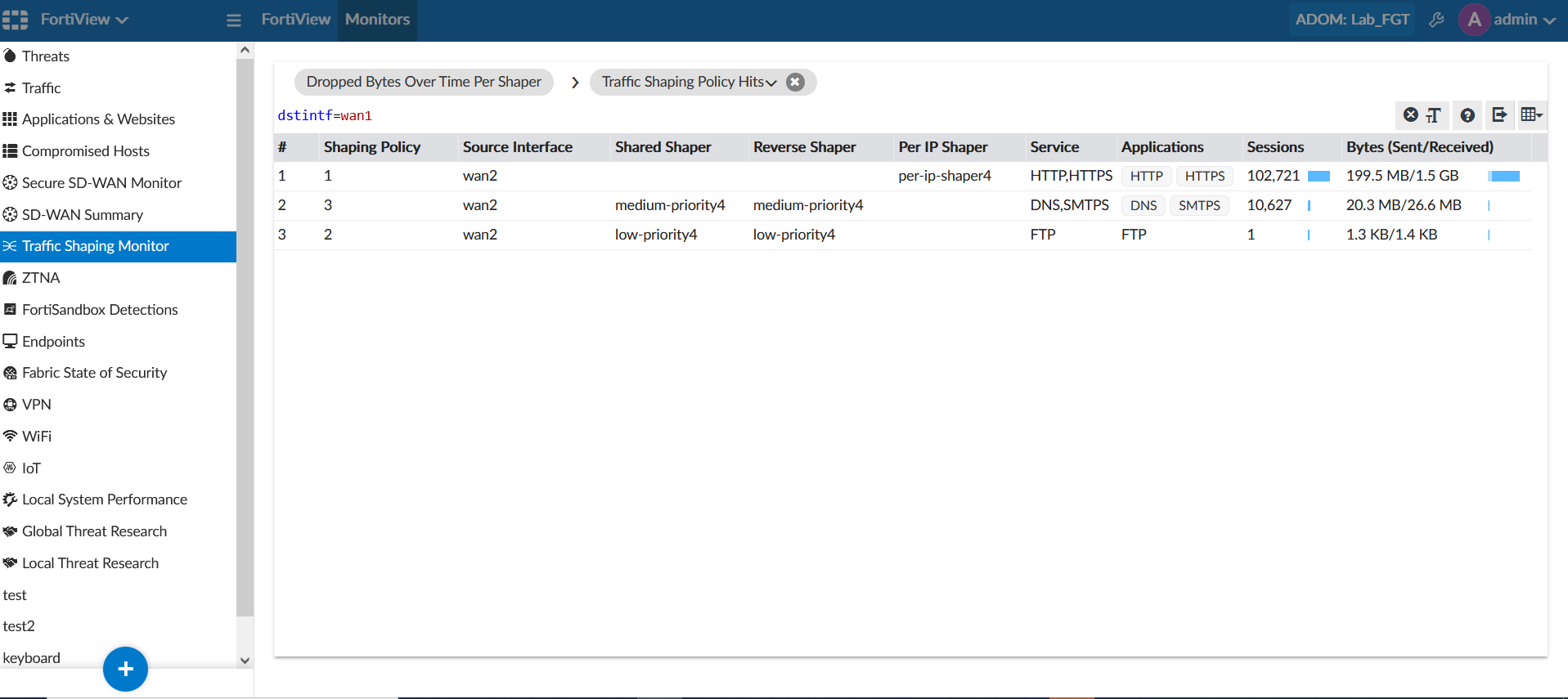This screenshot has width=1568, height=699.
Task: Open the app switcher grid icon
Action: pos(15,20)
